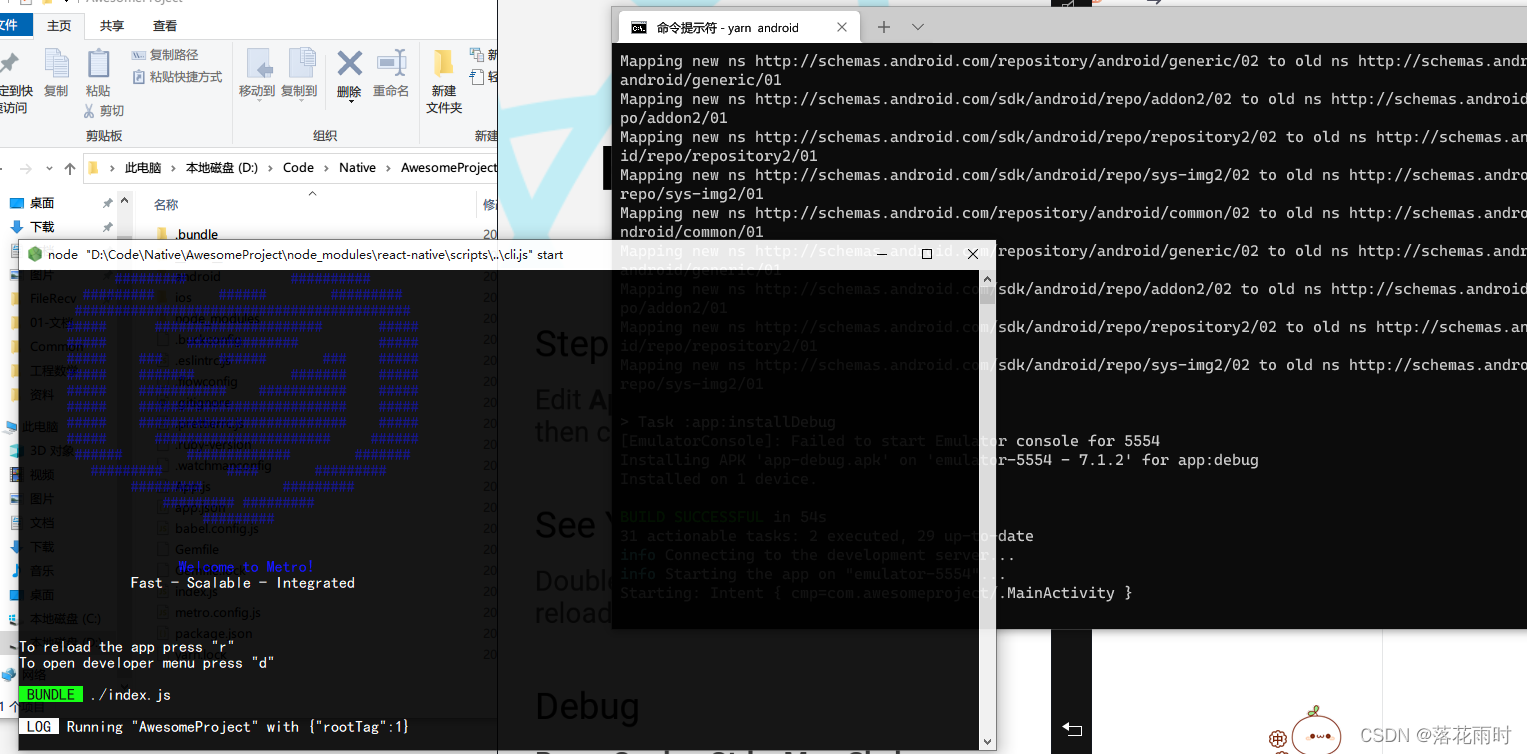Click the green BUNDLE label in Metro
This screenshot has width=1527, height=754.
coord(50,695)
